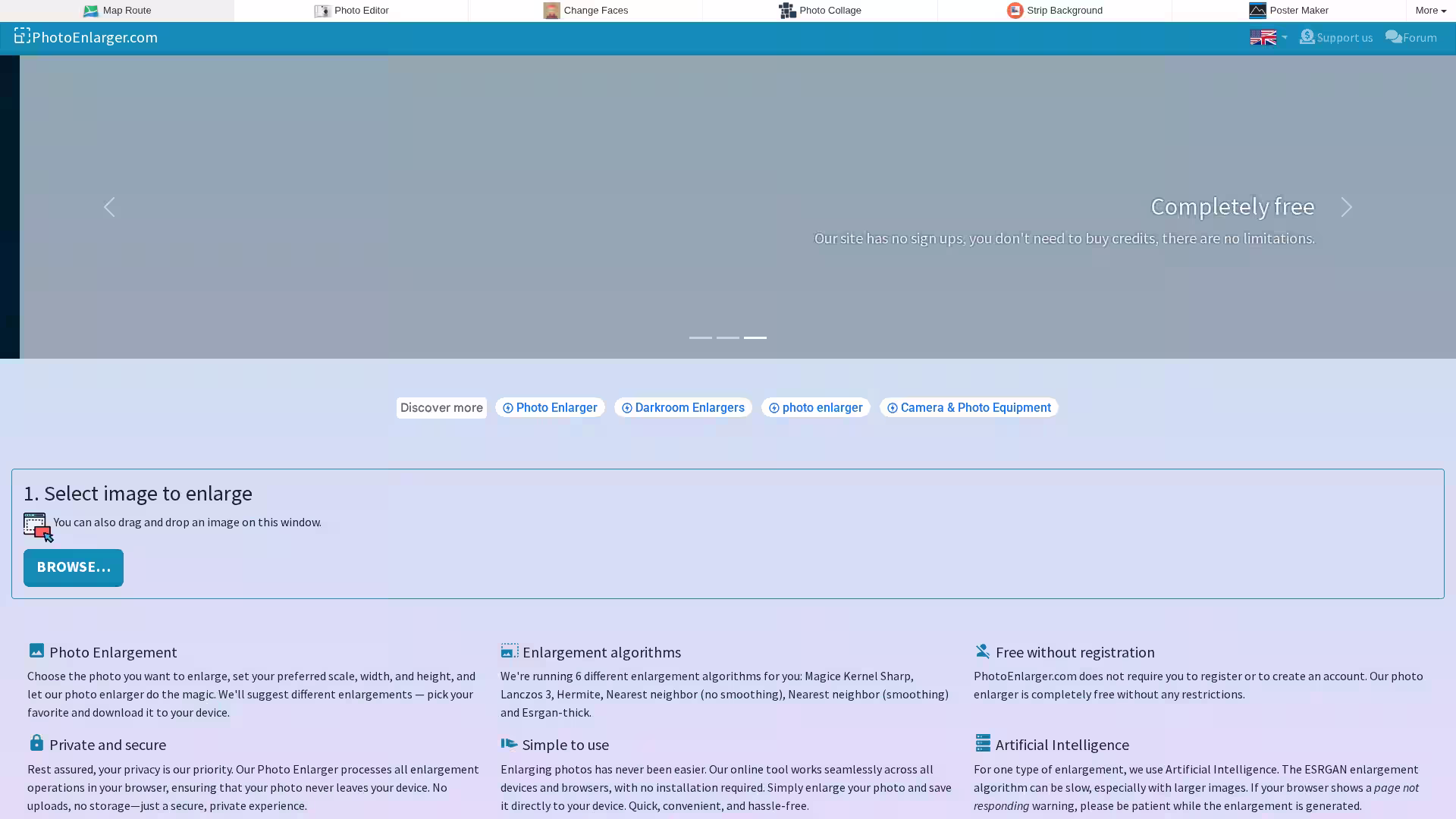Viewport: 1456px width, 819px height.
Task: Open the Change Faces tool
Action: [x=585, y=11]
